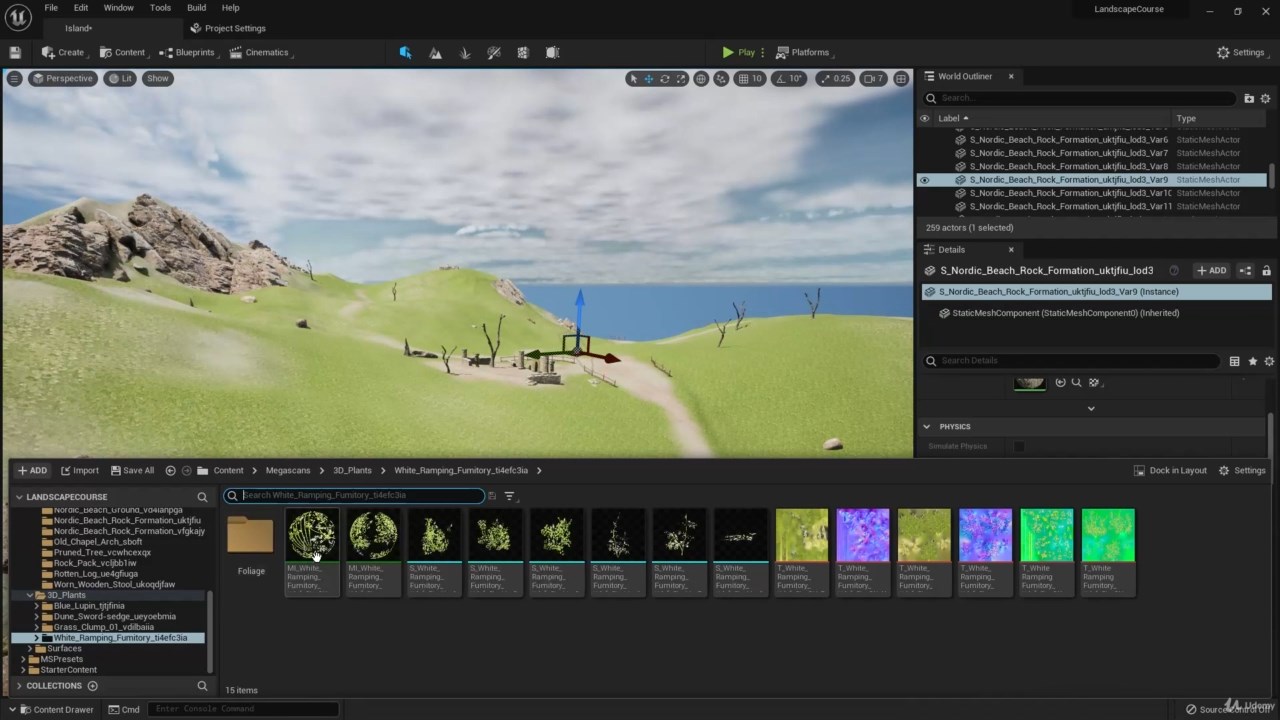Toggle visibility eye for rock formation Var9
This screenshot has width=1280, height=720.
(x=924, y=180)
